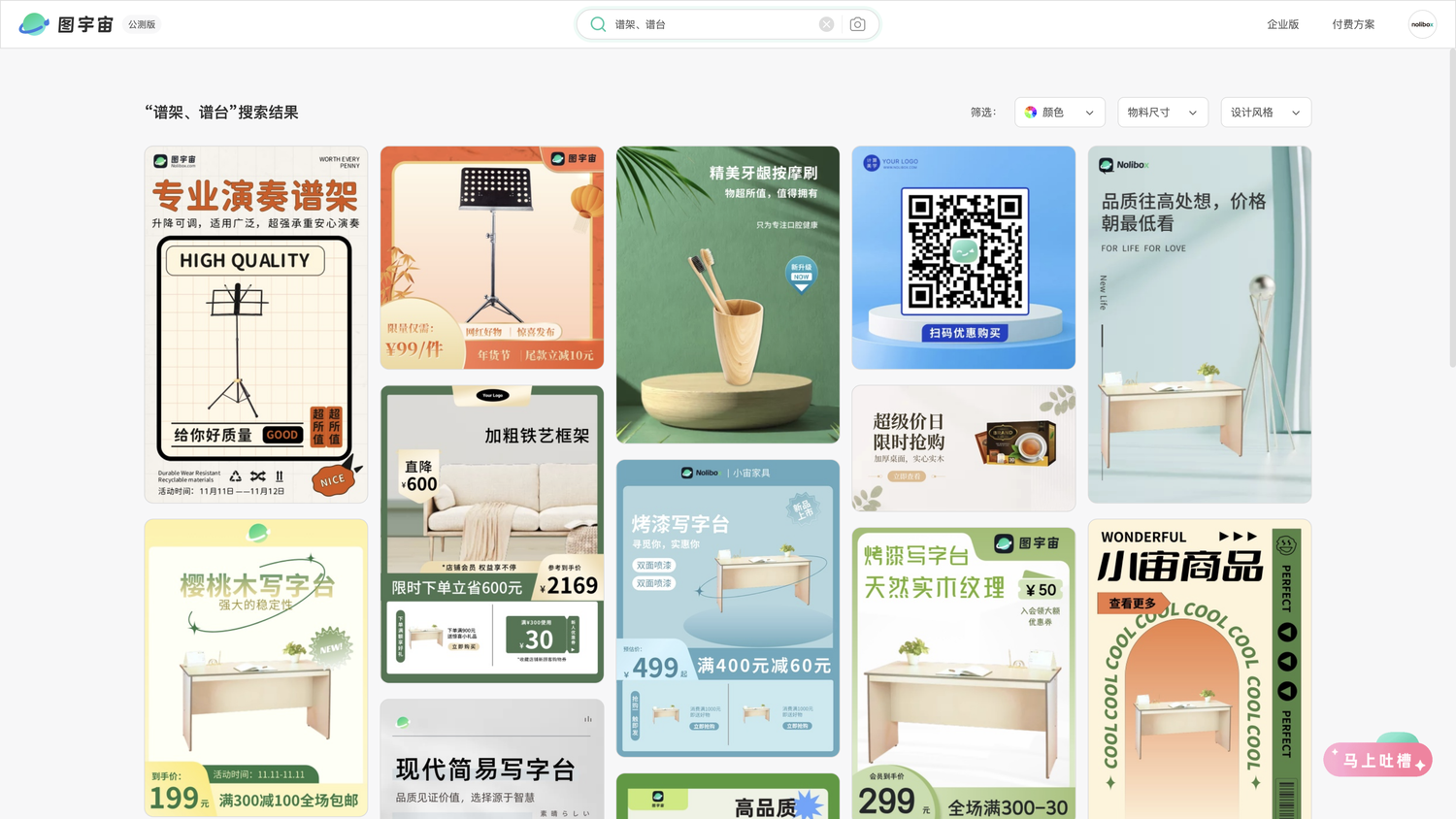Open the 小宙商品 WONDERFUL template

coord(1200,670)
